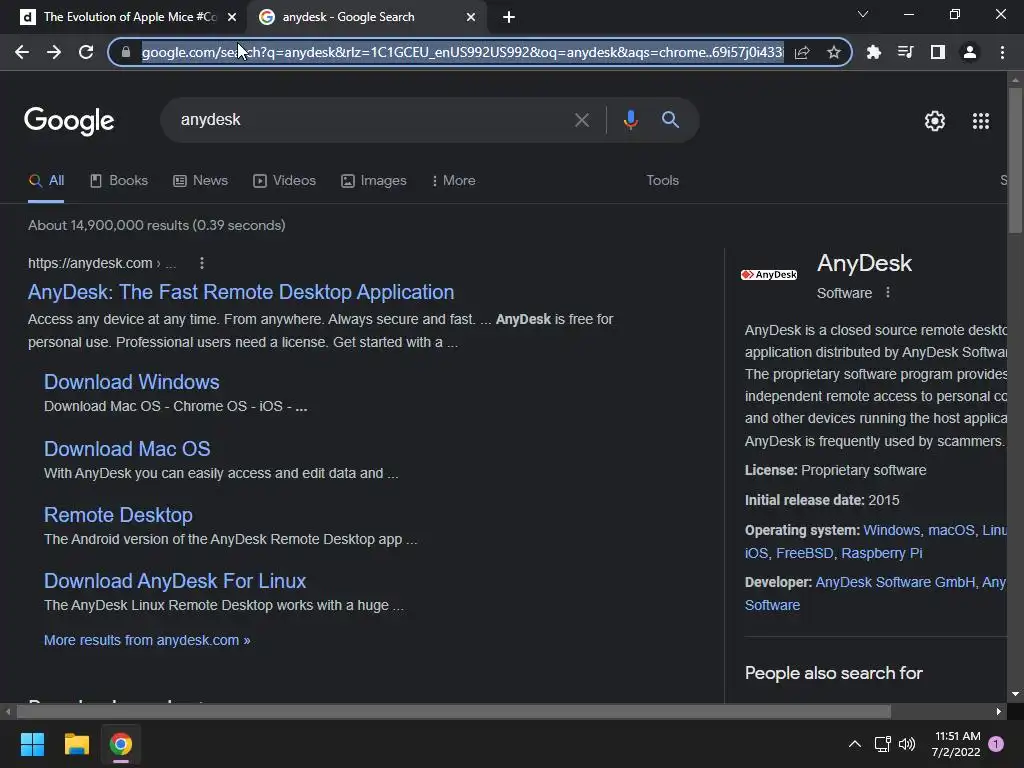Close the anydesk Google Search tab

point(471,17)
